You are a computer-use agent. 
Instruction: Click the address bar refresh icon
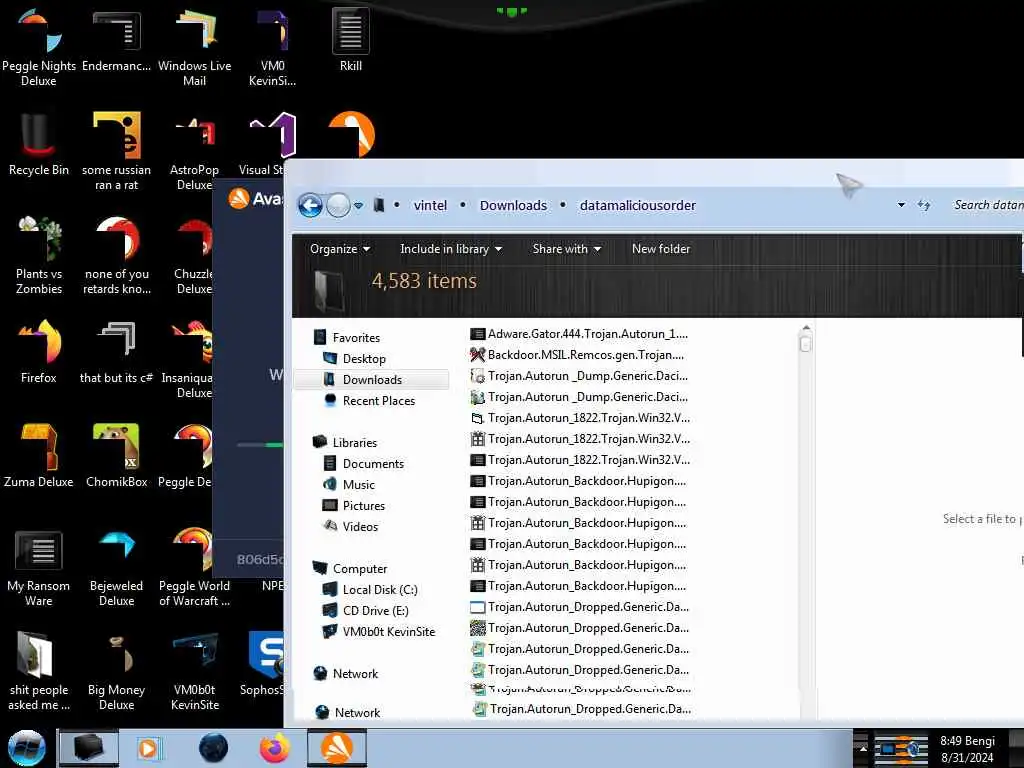[923, 205]
